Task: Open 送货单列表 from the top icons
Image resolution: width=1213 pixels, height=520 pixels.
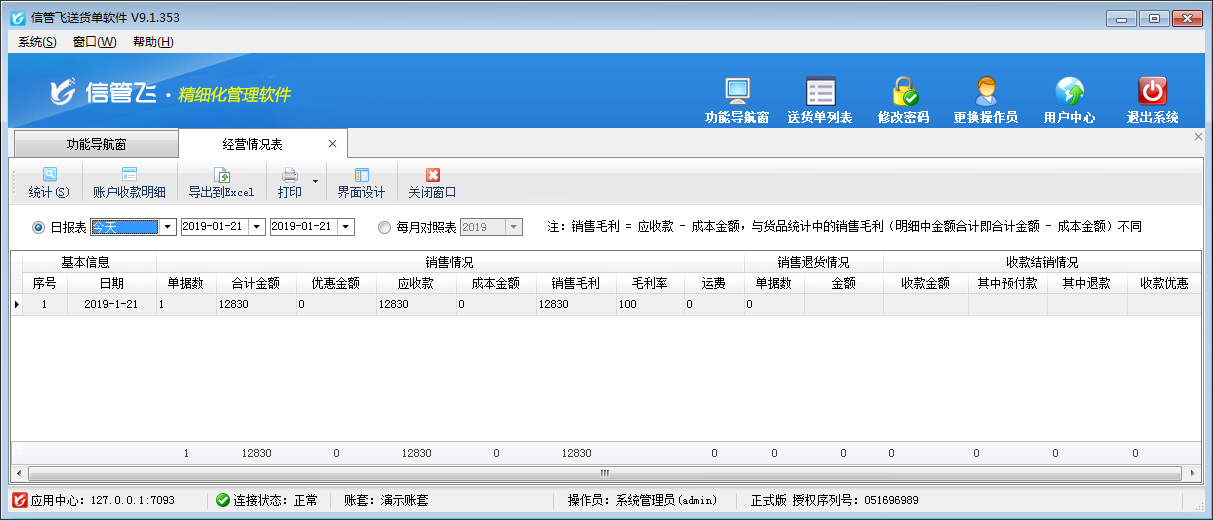Action: 820,93
